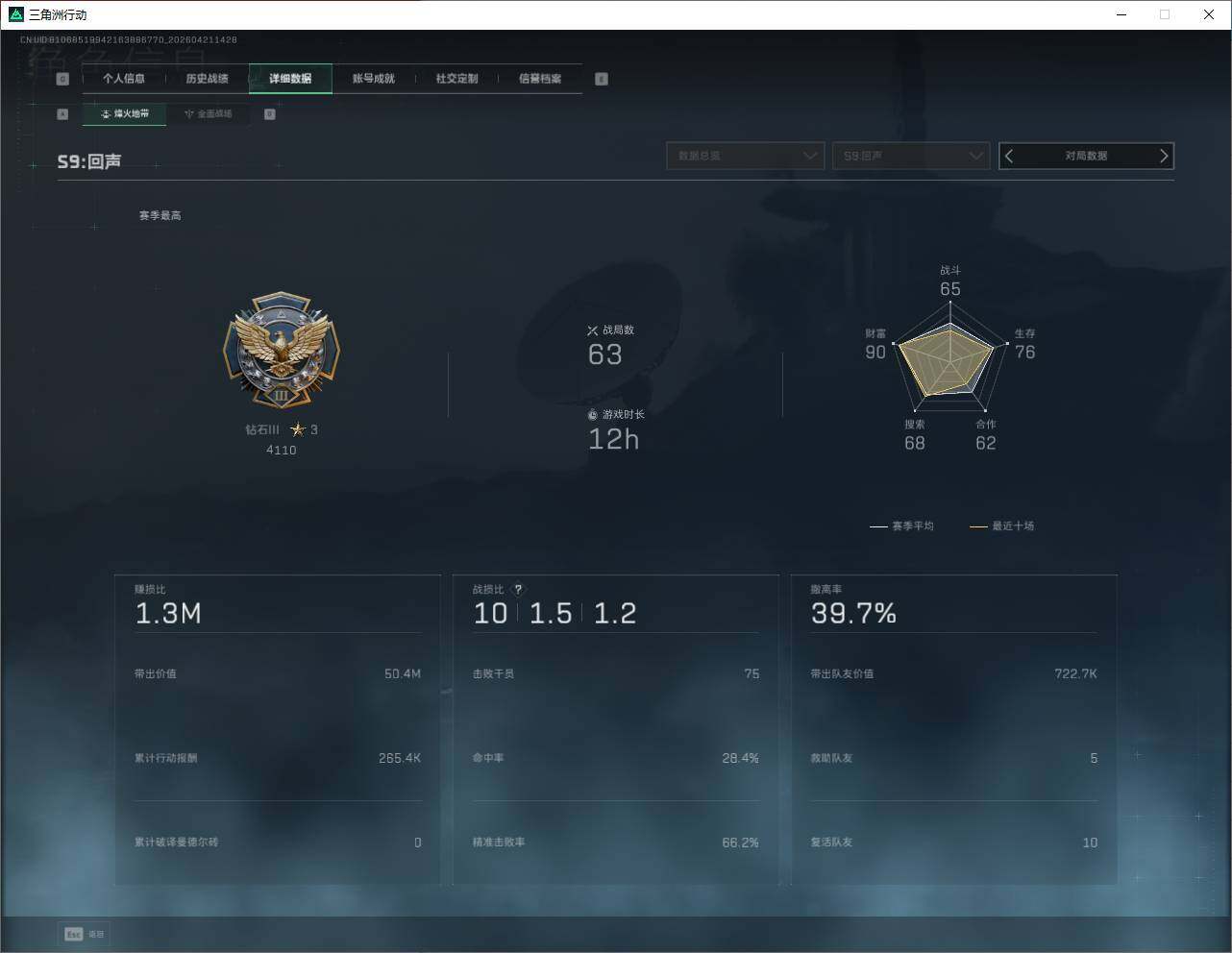Click the Esc 返回 back button
1232x953 pixels.
pyautogui.click(x=85, y=934)
